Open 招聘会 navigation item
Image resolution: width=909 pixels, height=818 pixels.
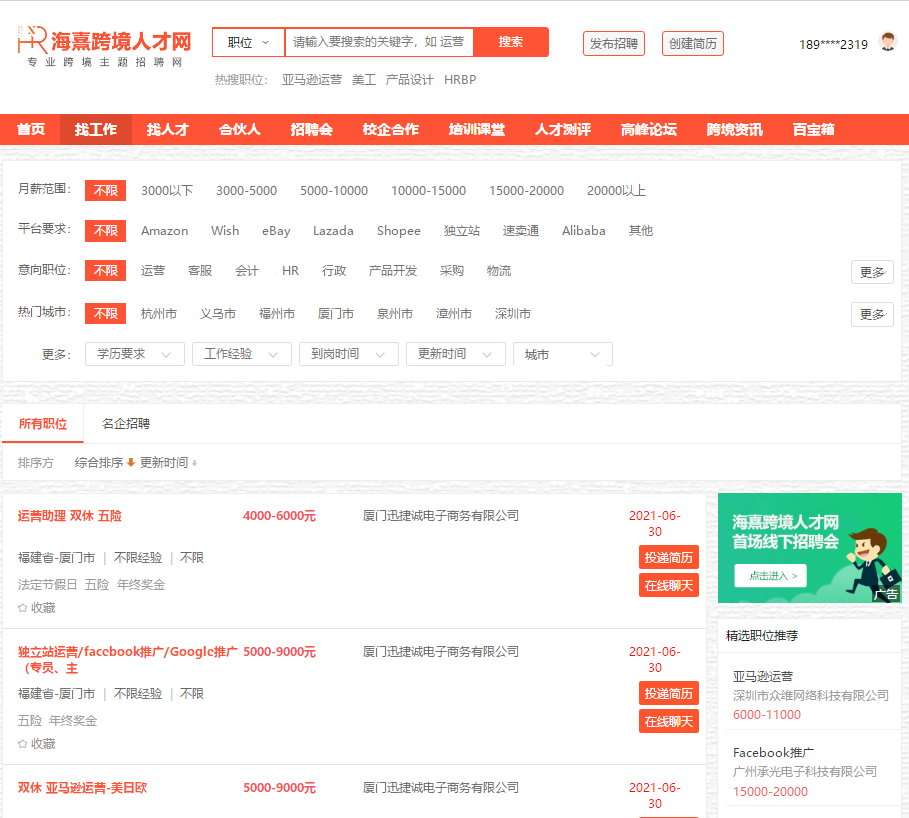pyautogui.click(x=311, y=129)
